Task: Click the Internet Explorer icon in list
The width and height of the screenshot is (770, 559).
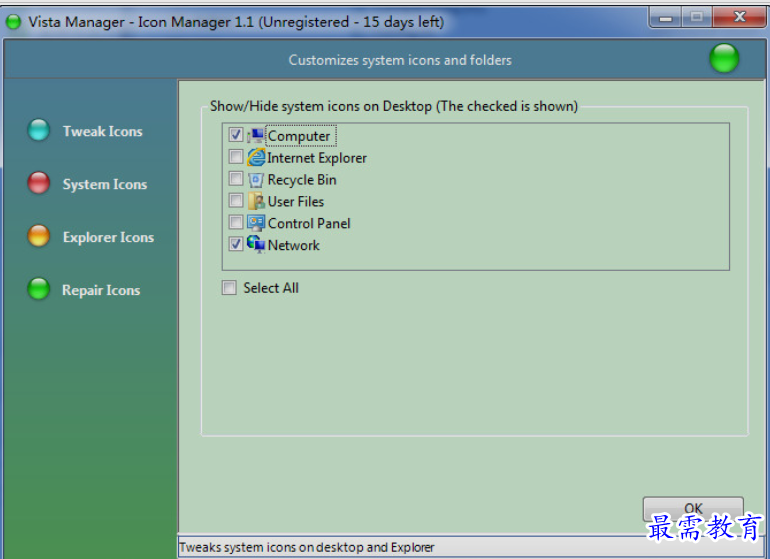Action: [256, 157]
